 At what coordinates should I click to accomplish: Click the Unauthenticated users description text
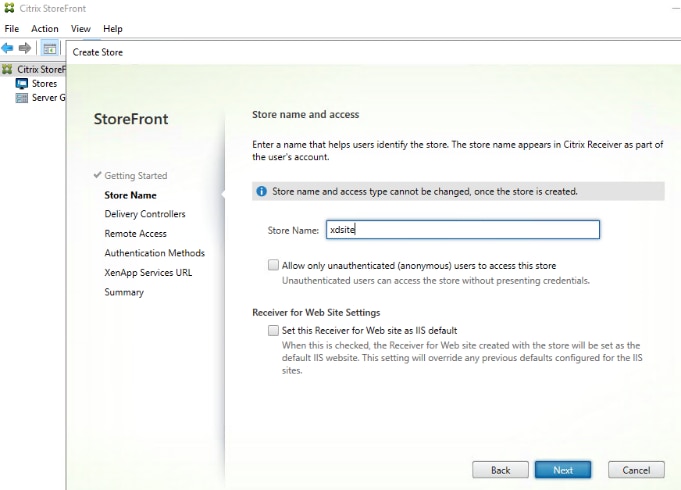(x=436, y=281)
